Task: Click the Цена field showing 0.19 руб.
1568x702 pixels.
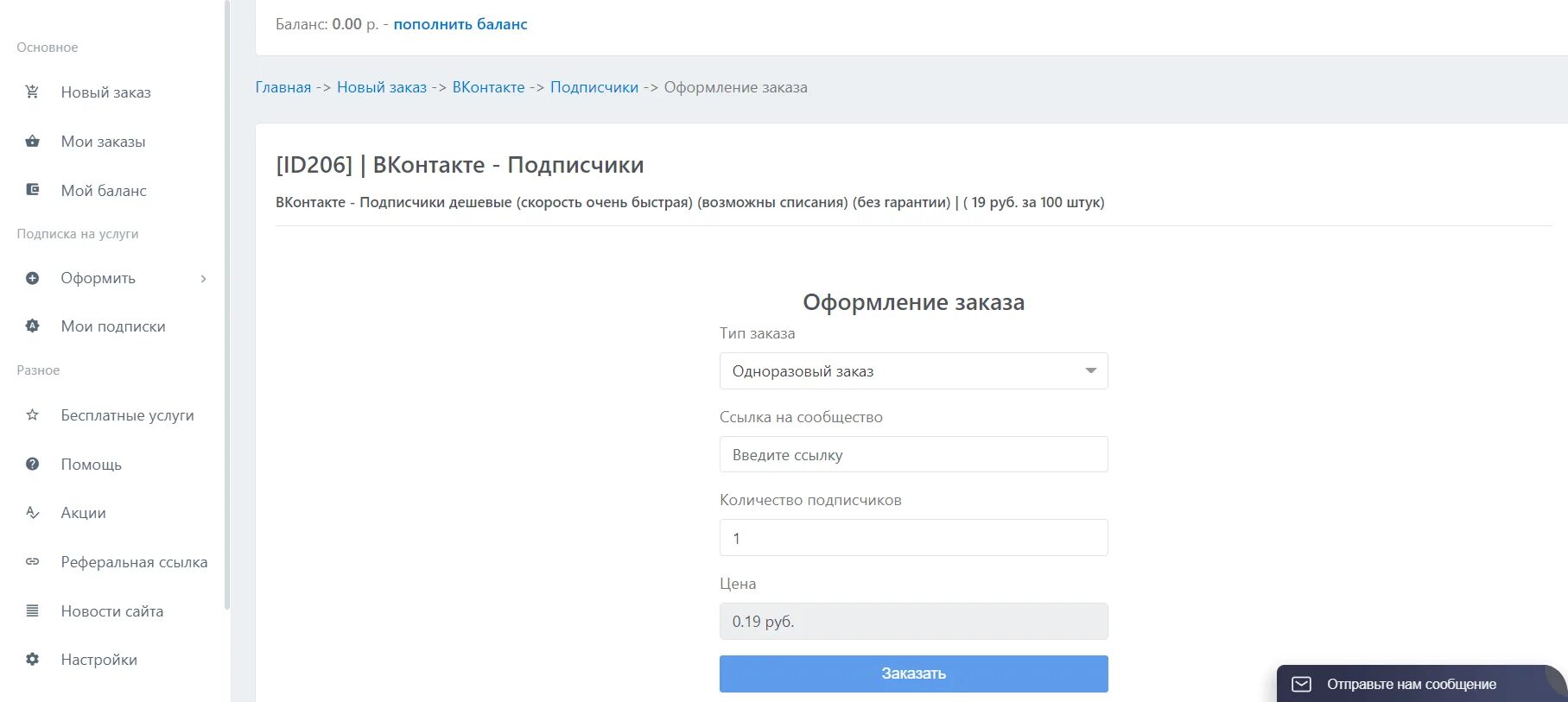Action: click(913, 622)
